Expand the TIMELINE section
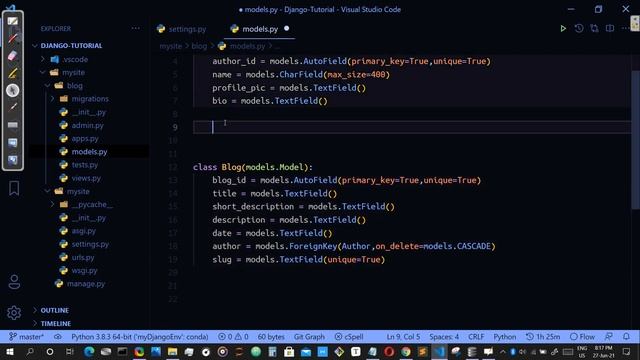Screen dimensions: 640x360 coord(56,324)
